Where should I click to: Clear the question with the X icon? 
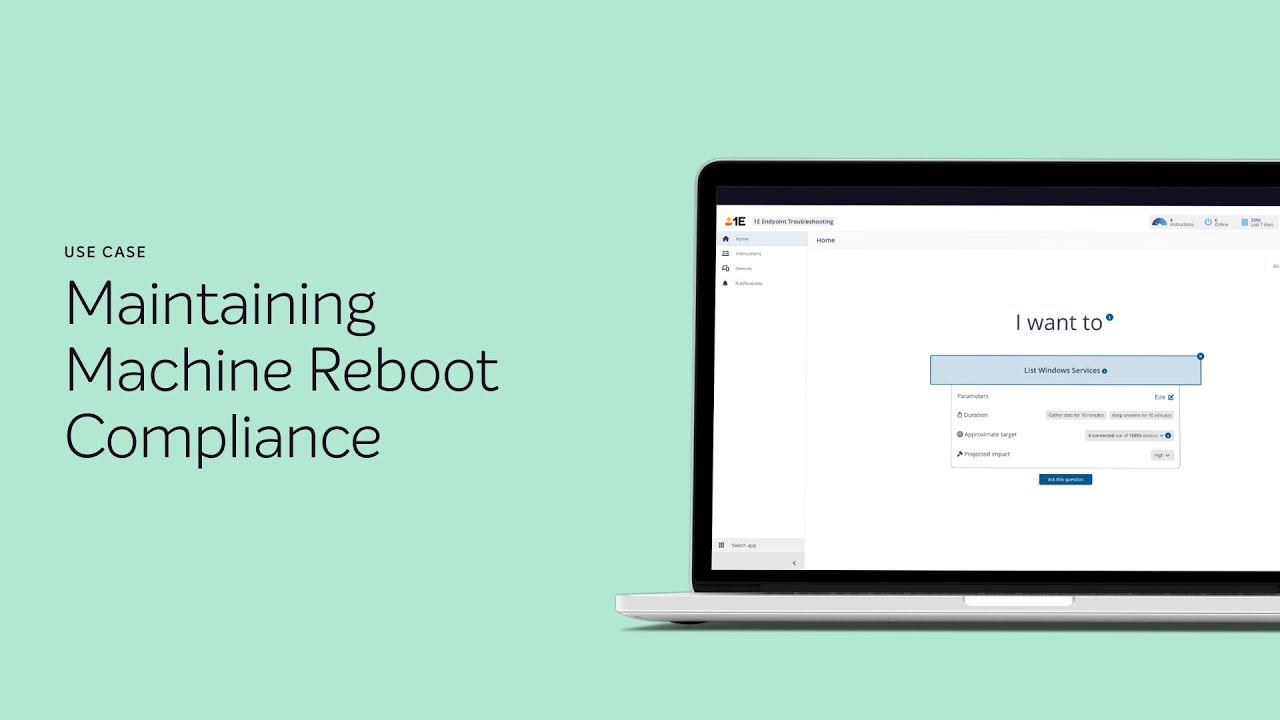click(1200, 356)
